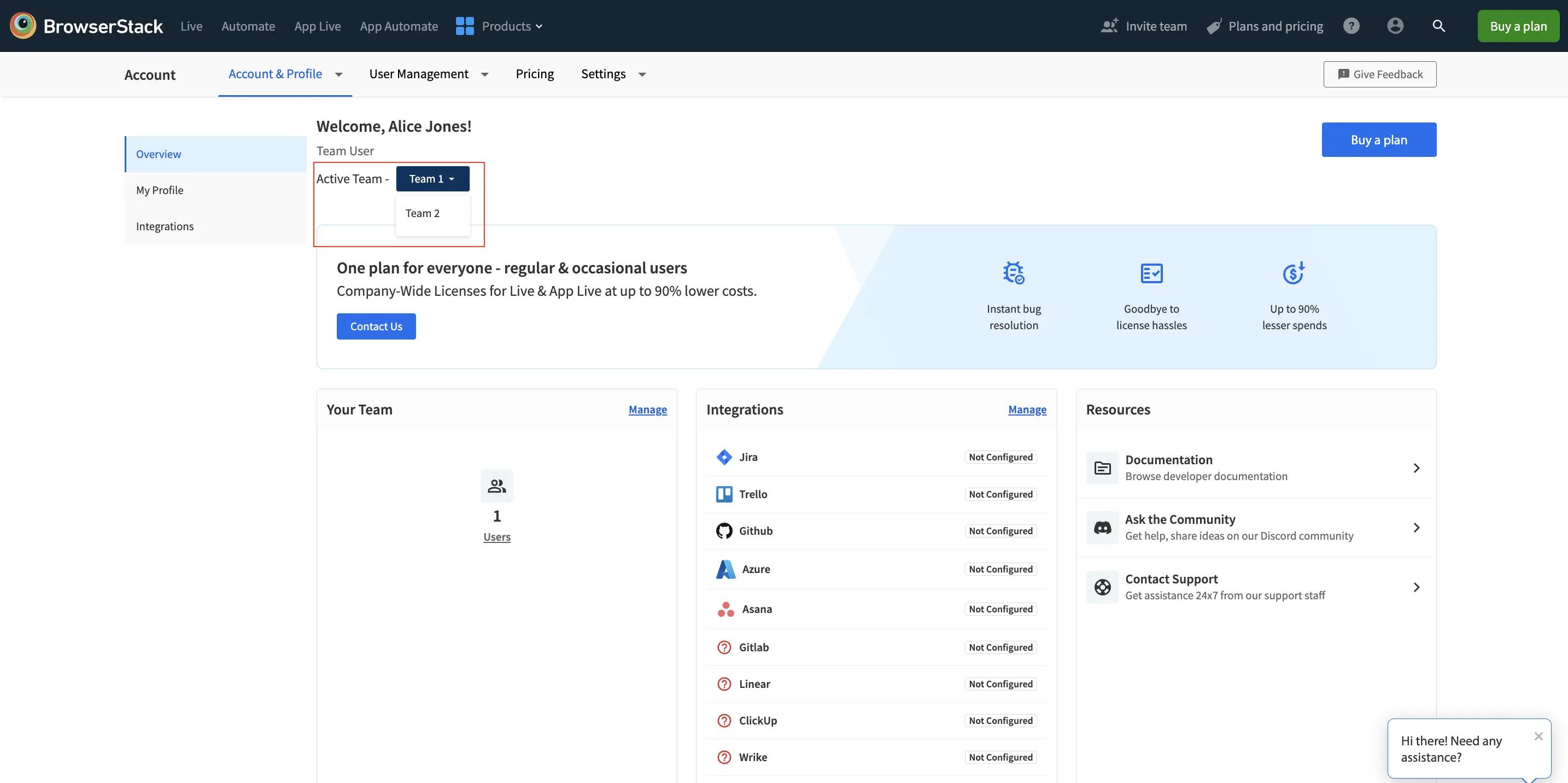
Task: Click the Contact Us button
Action: [376, 326]
